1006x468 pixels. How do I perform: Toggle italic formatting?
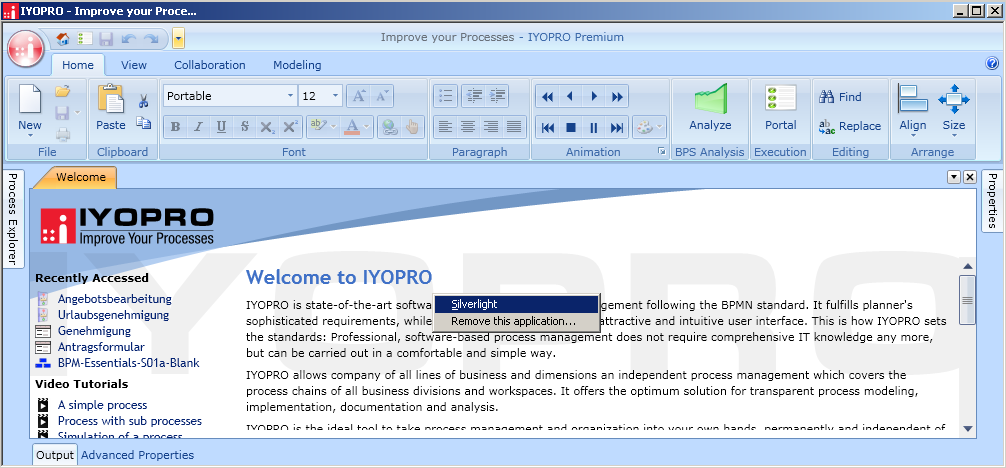pyautogui.click(x=198, y=127)
